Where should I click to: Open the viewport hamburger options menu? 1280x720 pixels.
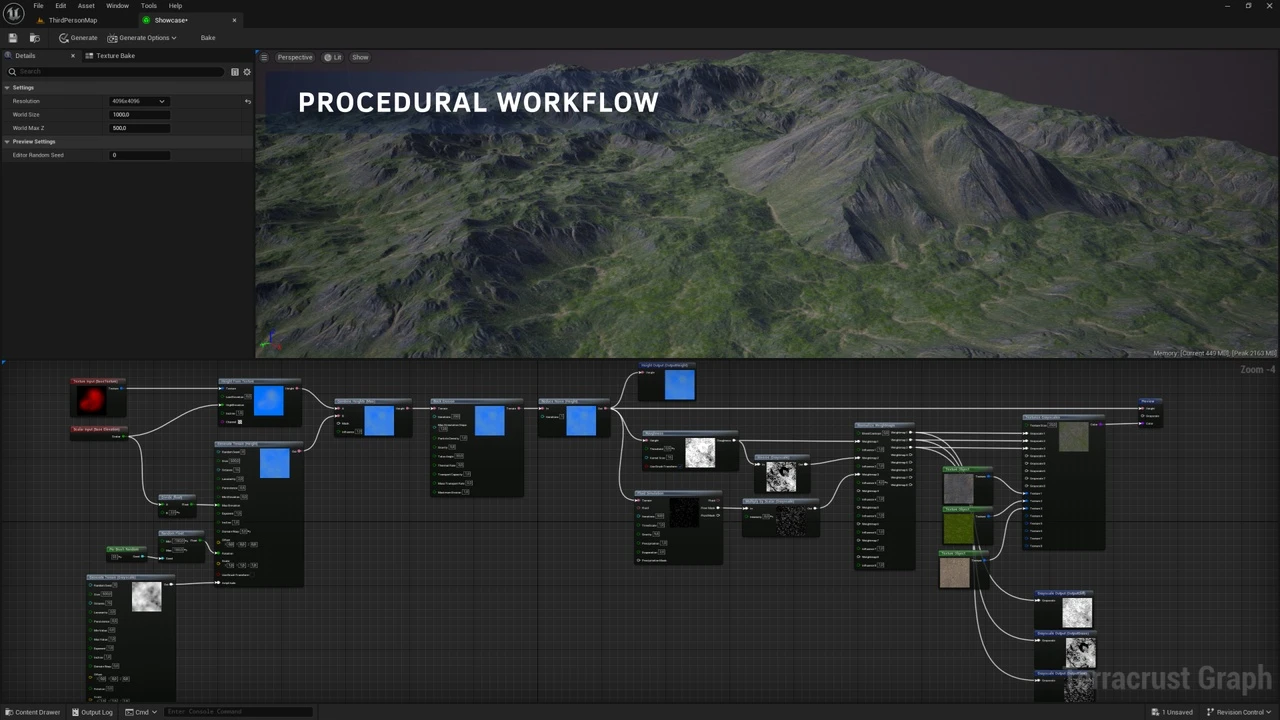[x=264, y=57]
